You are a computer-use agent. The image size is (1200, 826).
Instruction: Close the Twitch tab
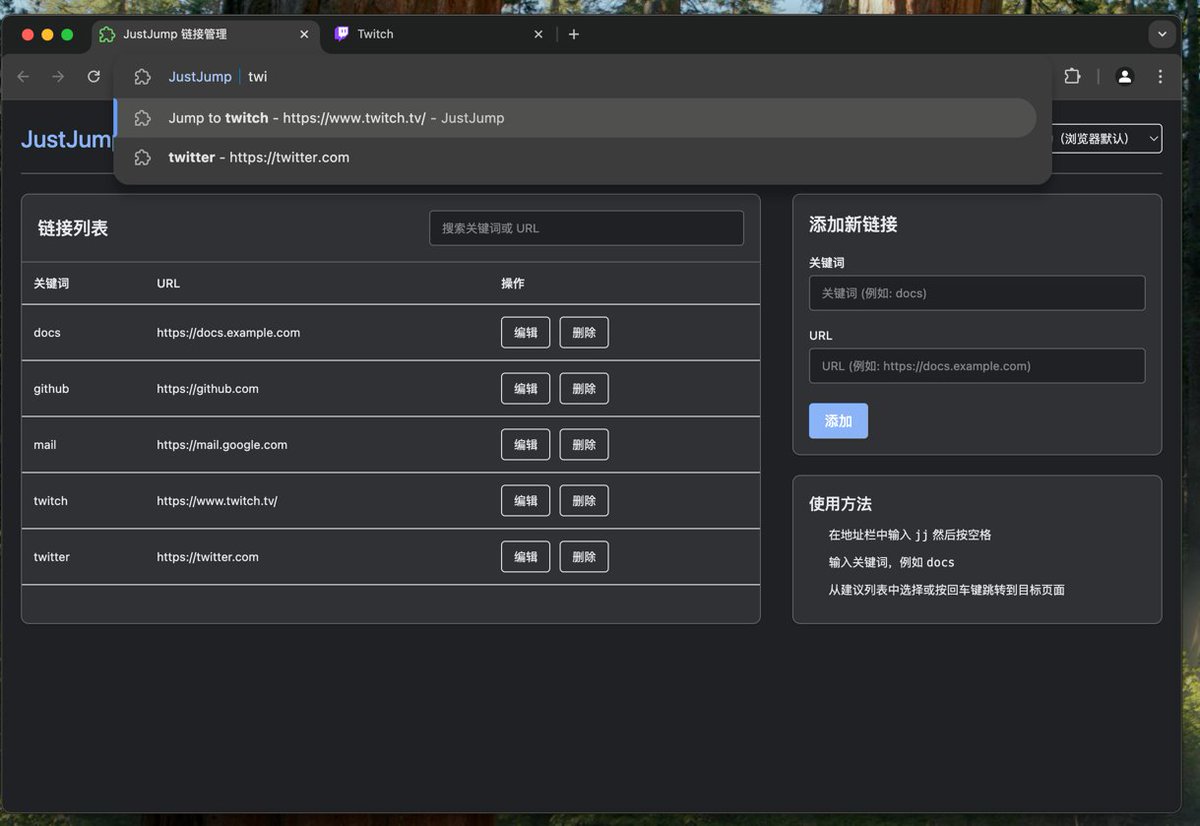538,34
